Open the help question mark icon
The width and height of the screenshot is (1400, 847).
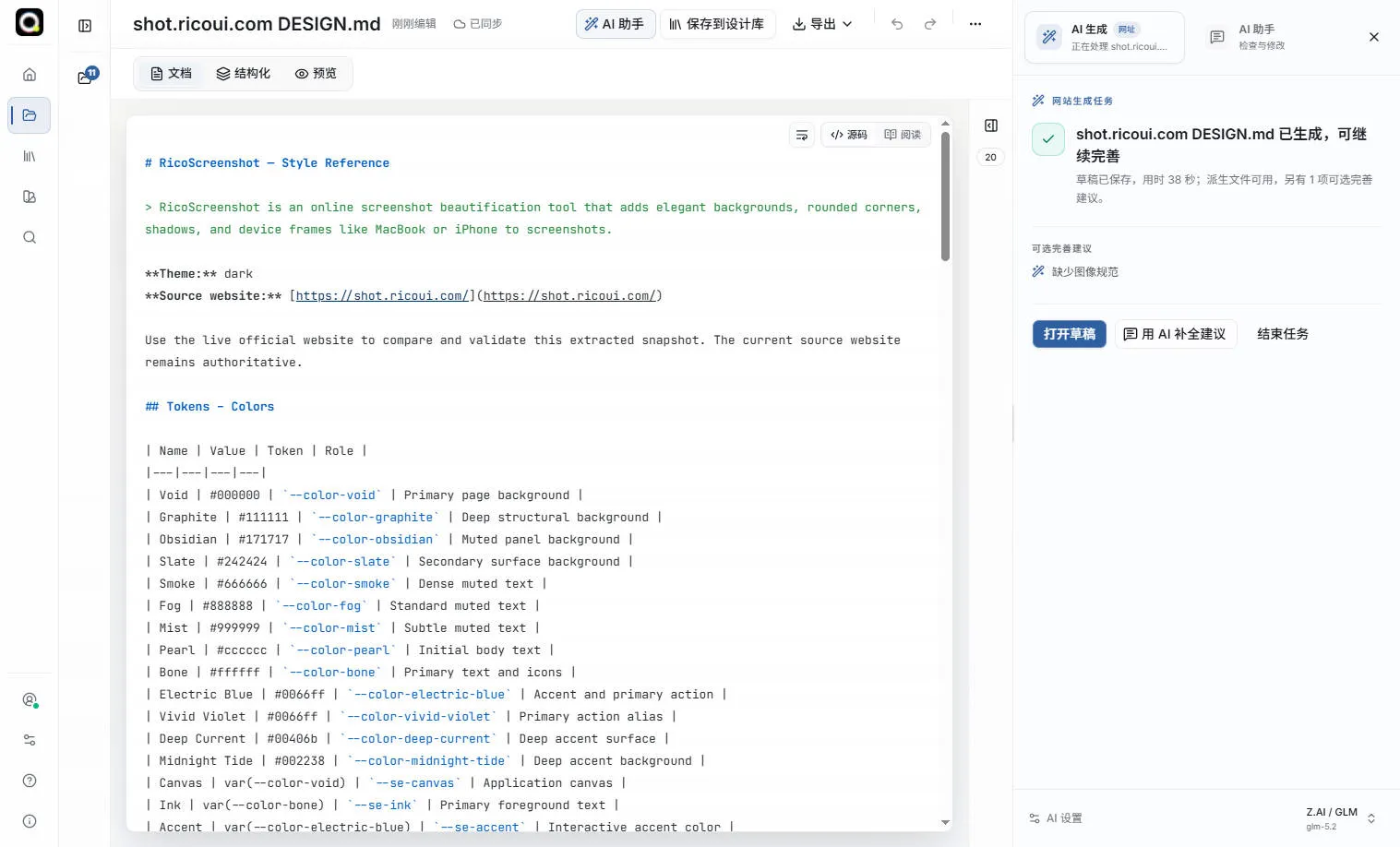[30, 781]
